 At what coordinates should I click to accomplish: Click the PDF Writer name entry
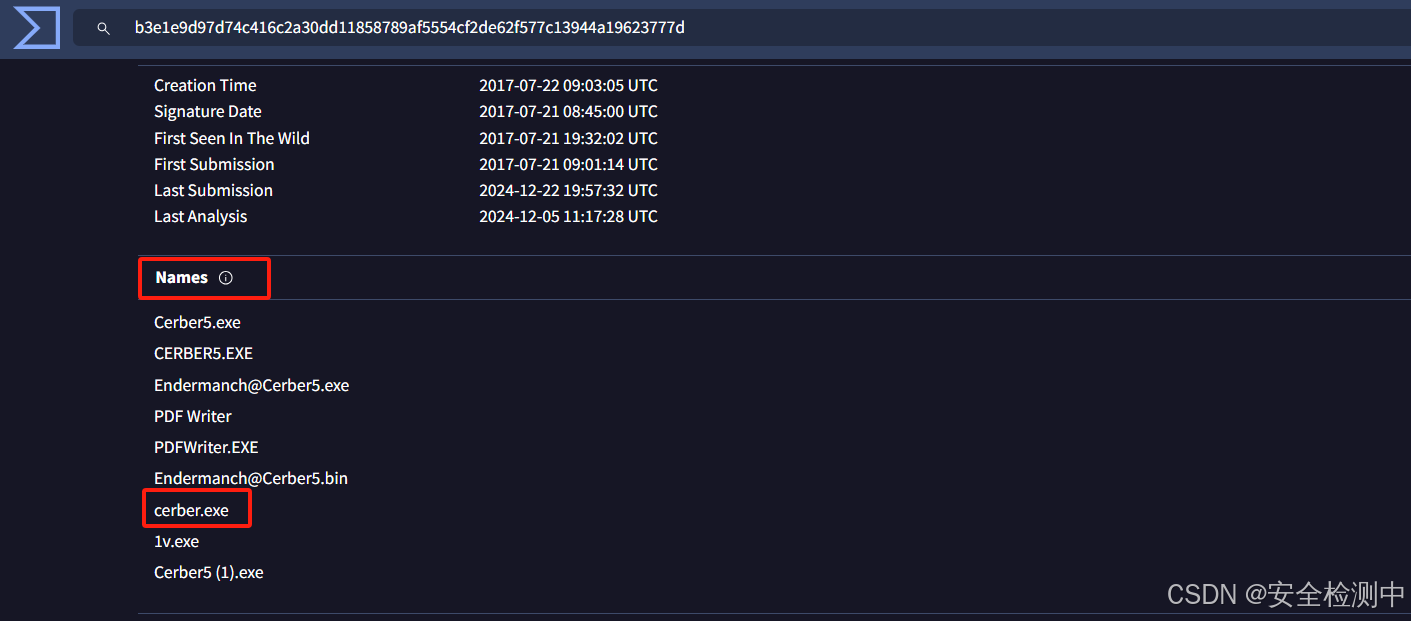(192, 416)
